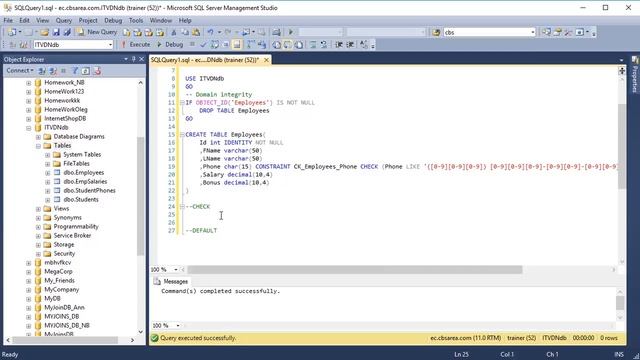Collapse the Tables folder node

click(38, 146)
